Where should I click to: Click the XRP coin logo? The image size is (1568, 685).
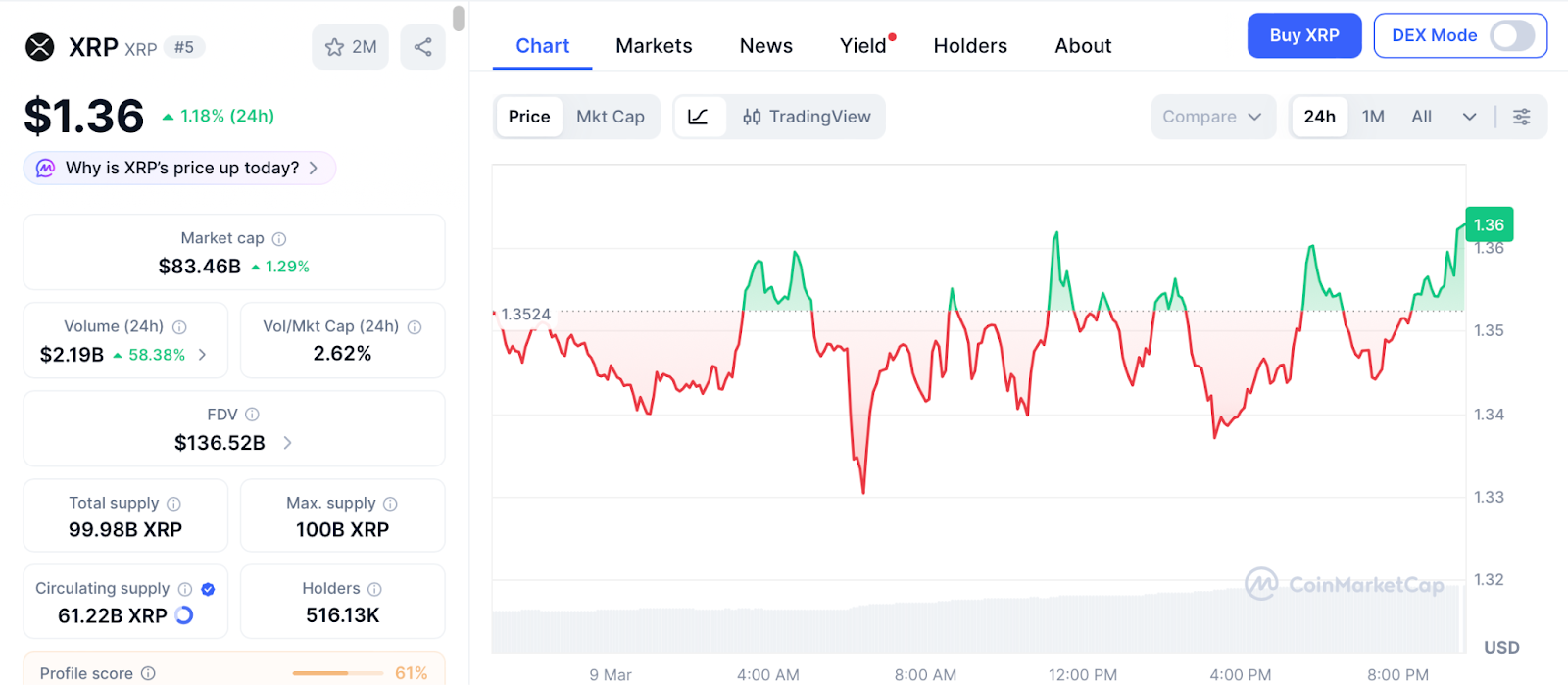[40, 47]
